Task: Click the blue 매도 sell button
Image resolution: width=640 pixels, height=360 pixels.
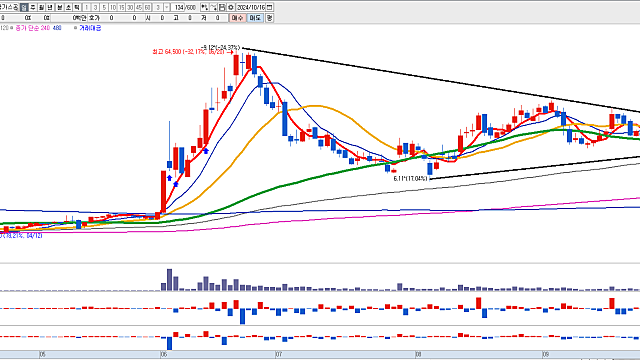Action: click(x=255, y=18)
